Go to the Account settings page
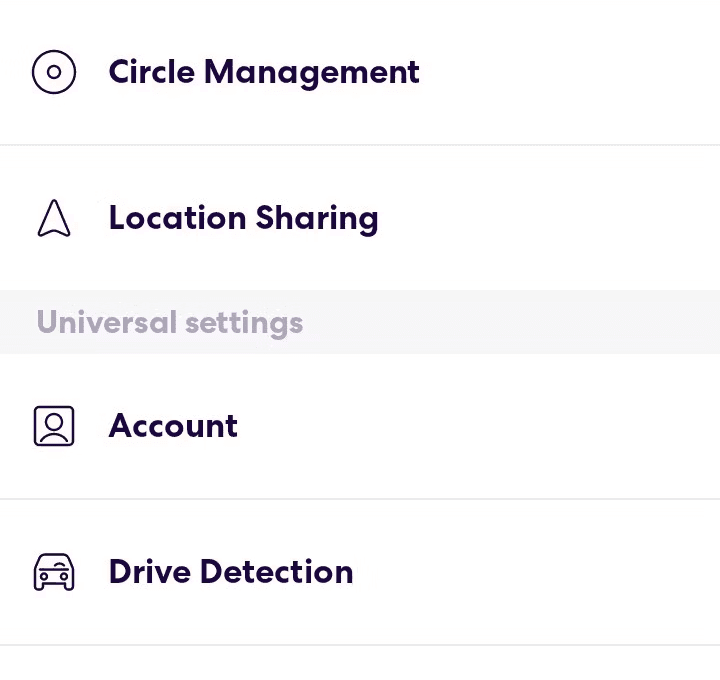This screenshot has width=720, height=680. click(x=360, y=426)
